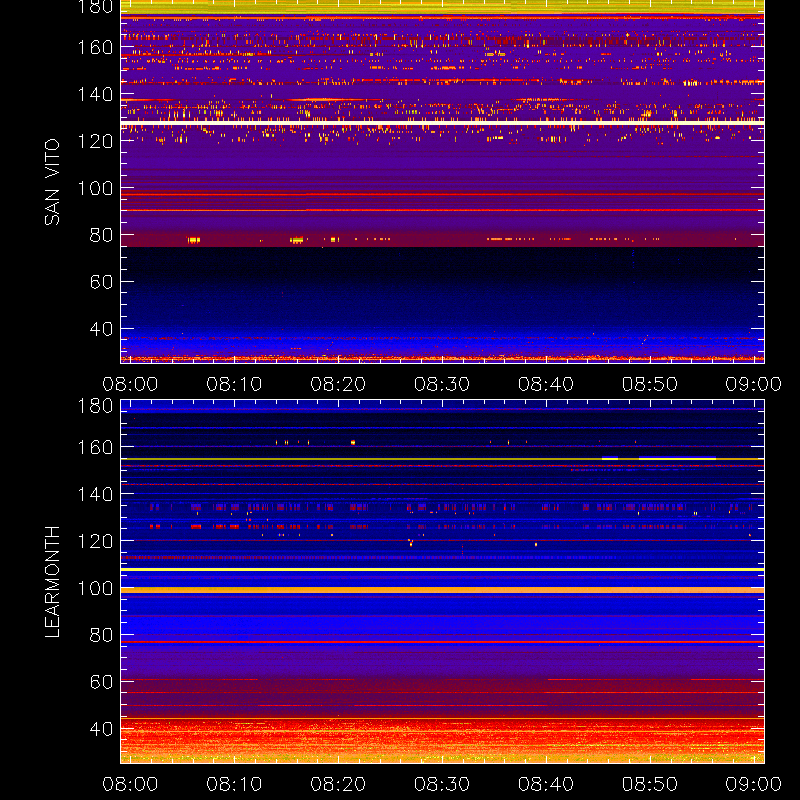
Task: Pick the 09:00 time label below the San Vito plot
Action: (754, 384)
